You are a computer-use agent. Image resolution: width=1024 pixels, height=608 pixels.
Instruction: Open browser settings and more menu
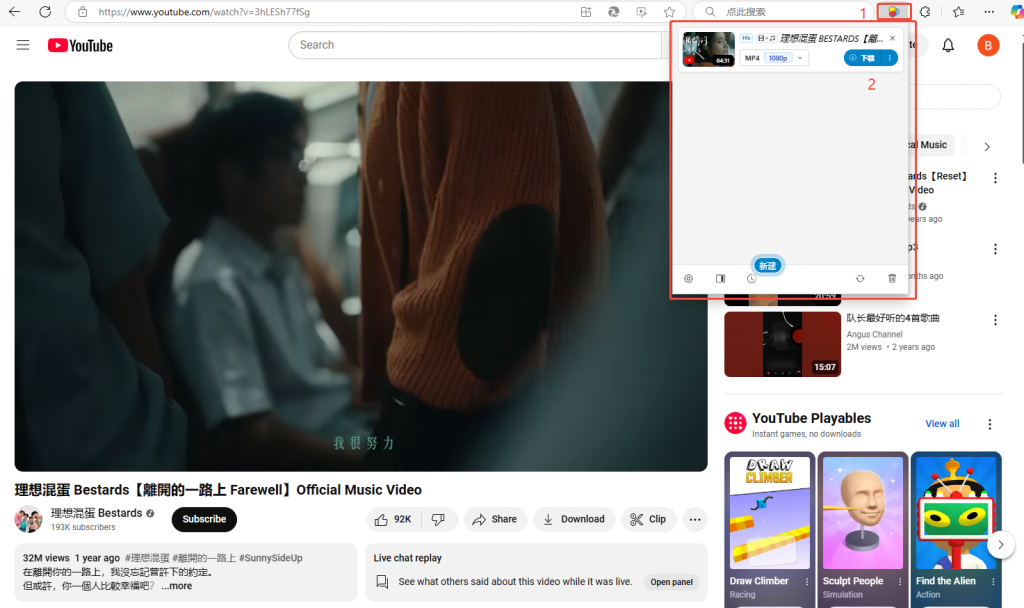989,11
